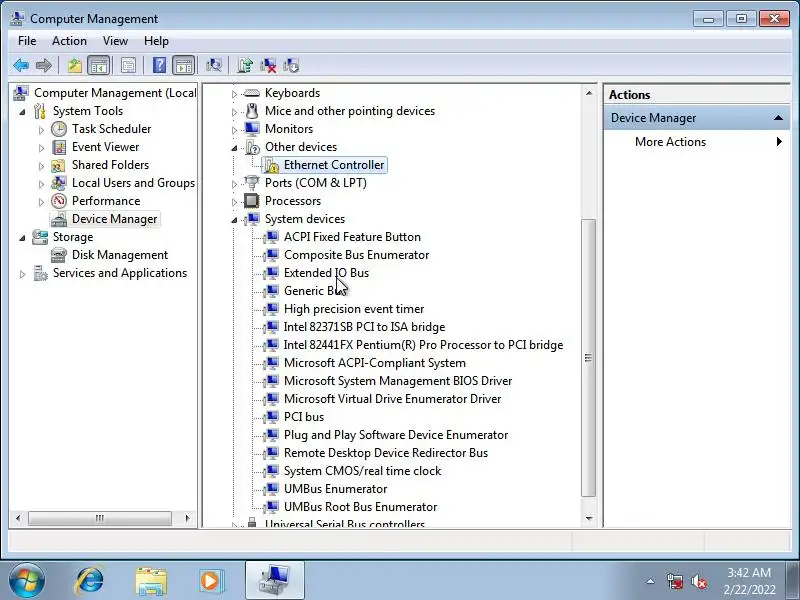This screenshot has height=600, width=800.
Task: Select UMBus Root Bus Enumerator
Action: 360,507
